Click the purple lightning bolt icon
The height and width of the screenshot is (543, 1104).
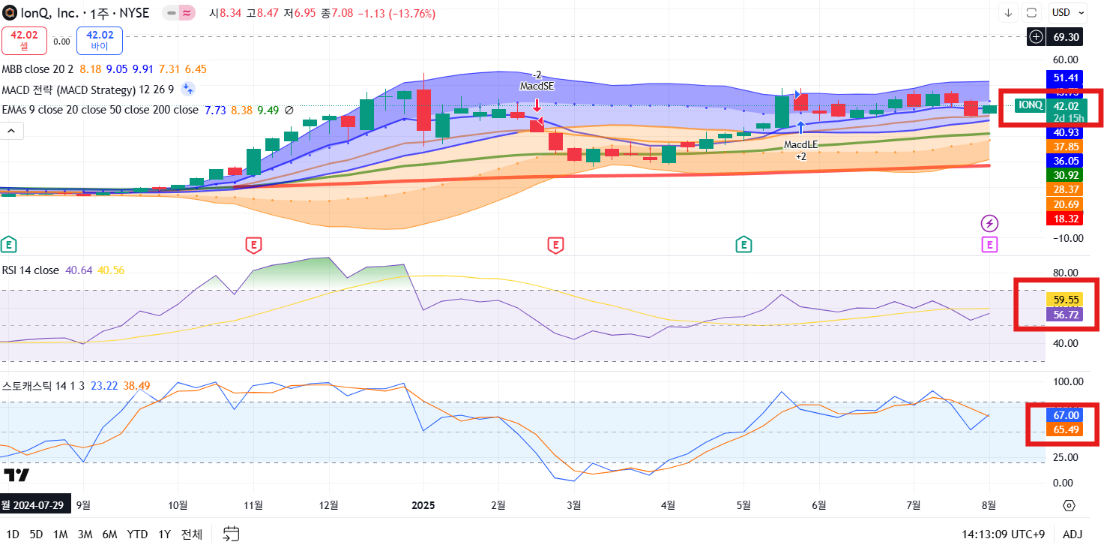tap(991, 224)
